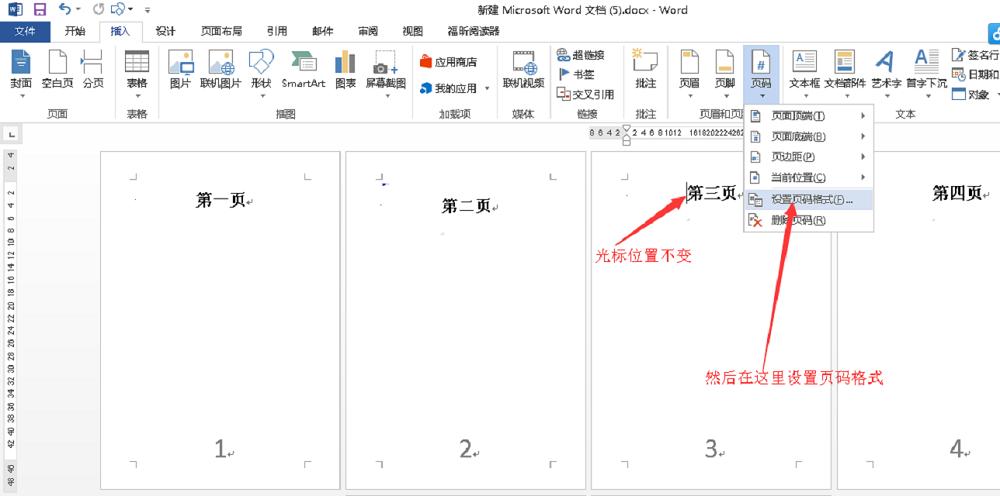Screen dimensions: 1000x496
Task: Open the quick access toolbar customize arrow
Action: pyautogui.click(x=148, y=10)
